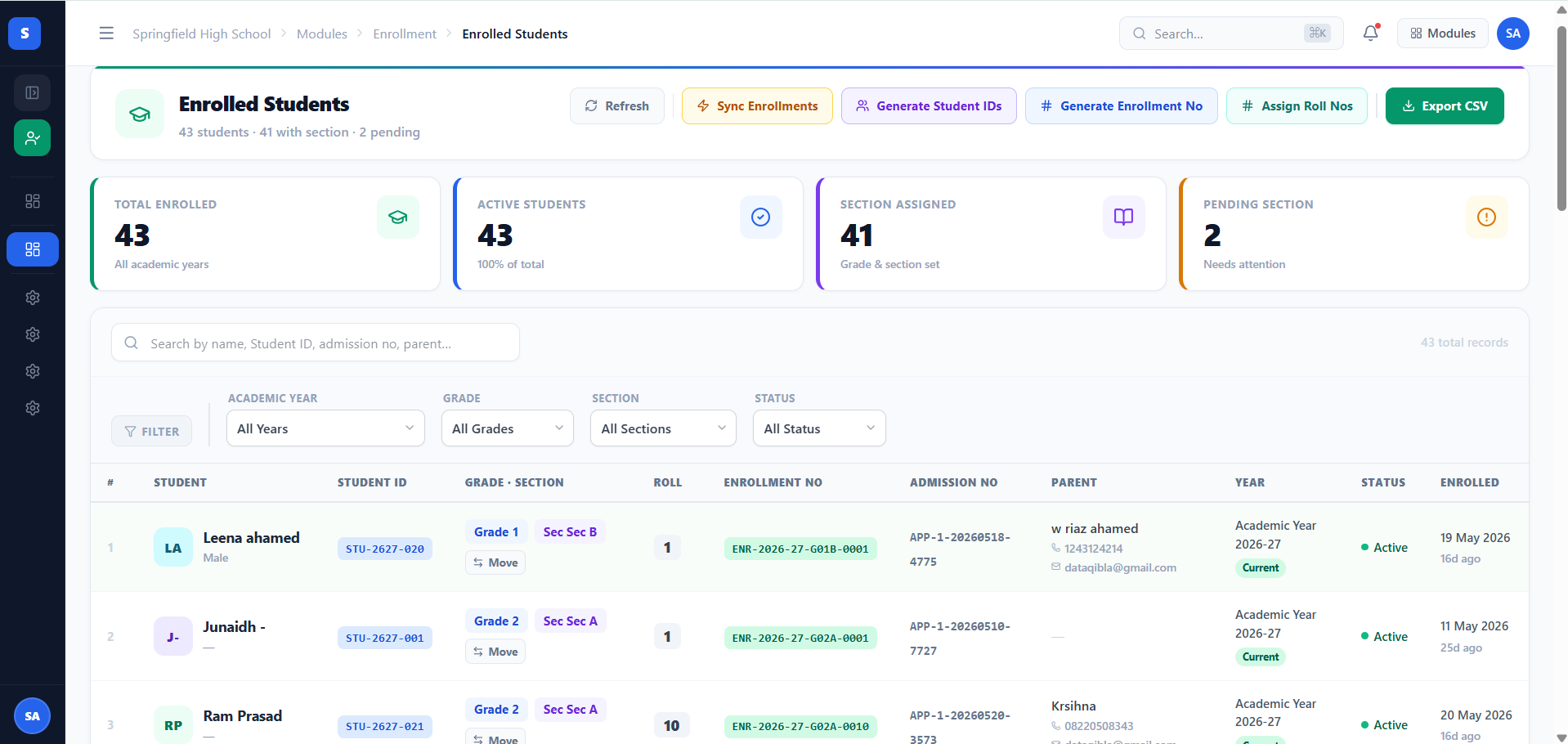This screenshot has width=1568, height=744.
Task: Expand the Academic Year All Years dropdown
Action: [x=325, y=428]
